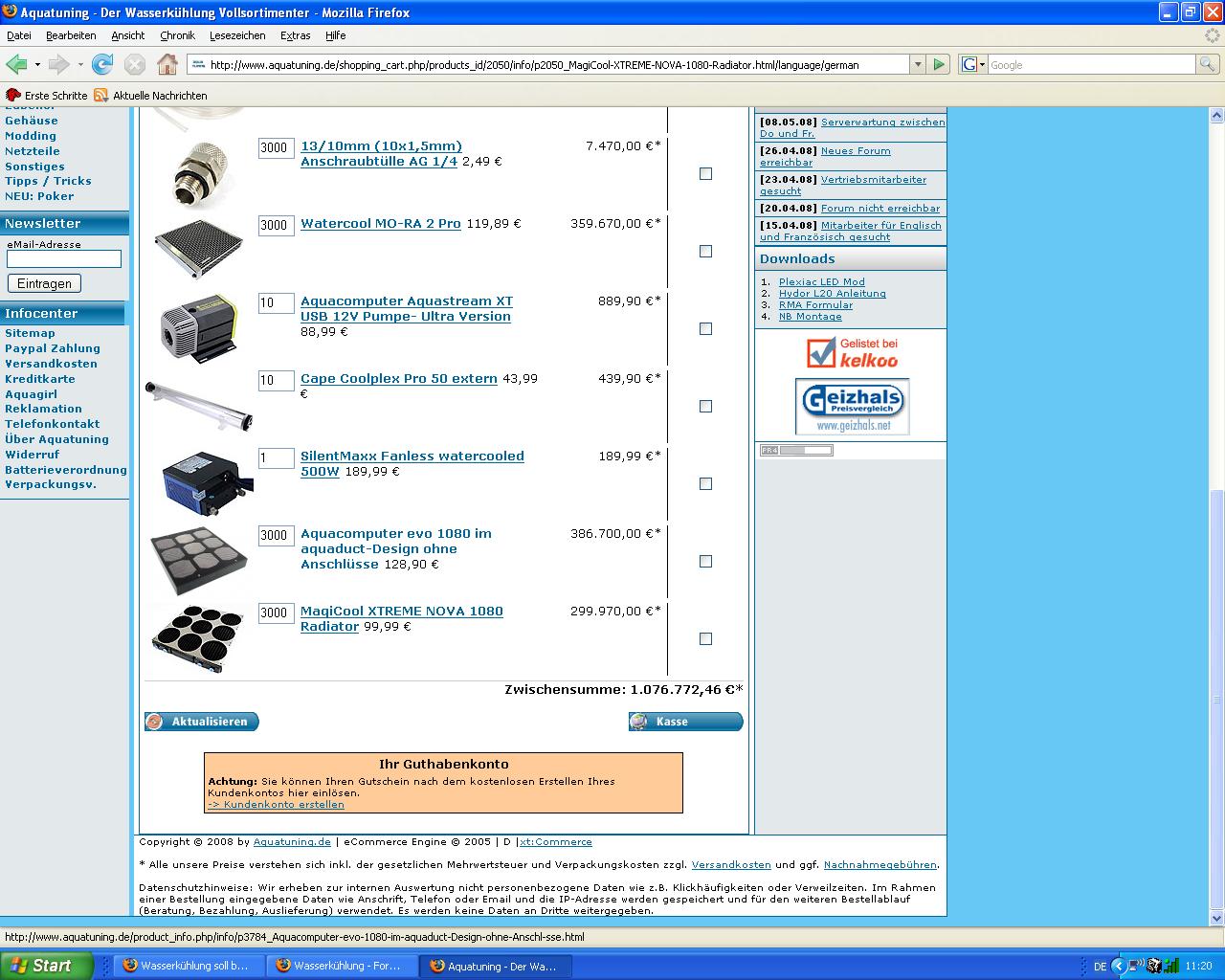
Task: Open the Versandkosten sidebar link
Action: [51, 364]
